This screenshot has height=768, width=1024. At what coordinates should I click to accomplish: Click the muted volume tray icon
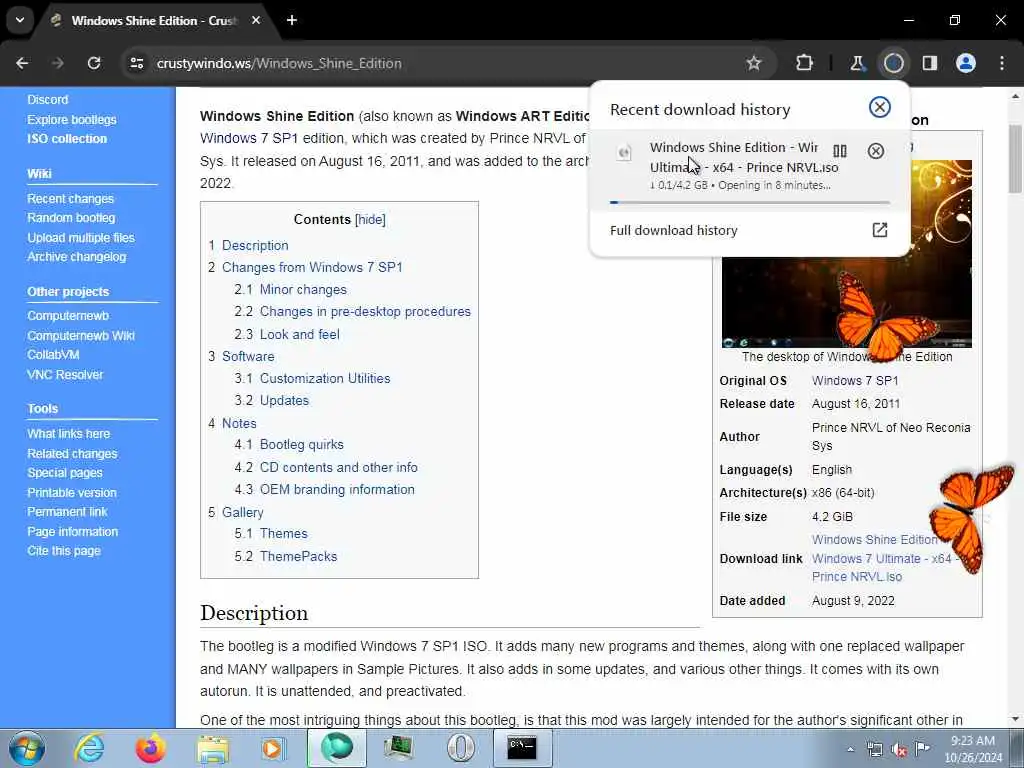tap(899, 749)
